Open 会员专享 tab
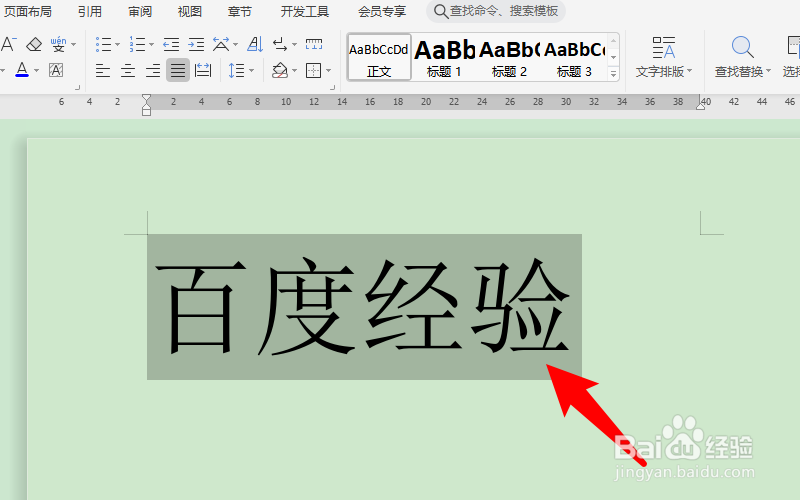Screen dimensions: 800x500 tap(382, 11)
